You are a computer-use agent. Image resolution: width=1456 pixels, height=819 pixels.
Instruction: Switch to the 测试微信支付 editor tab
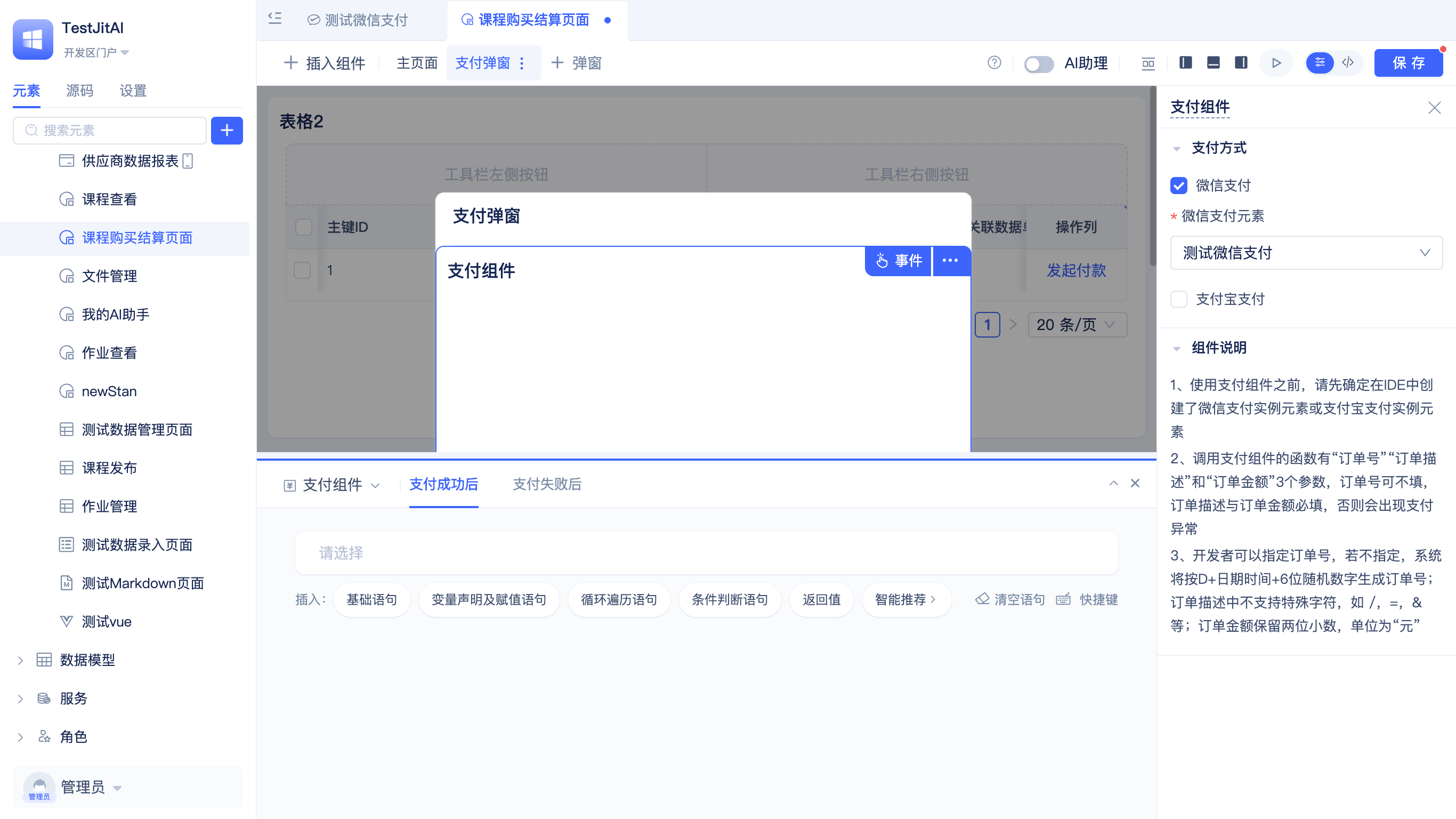(x=358, y=20)
